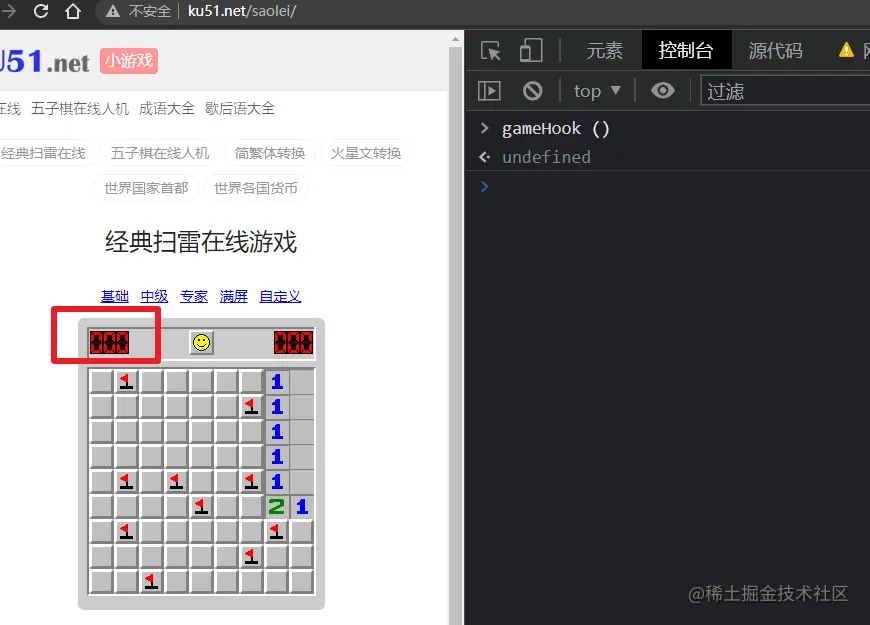Switch to the 元素 DevTools tab
Screen dimensions: 870x625
tap(605, 51)
